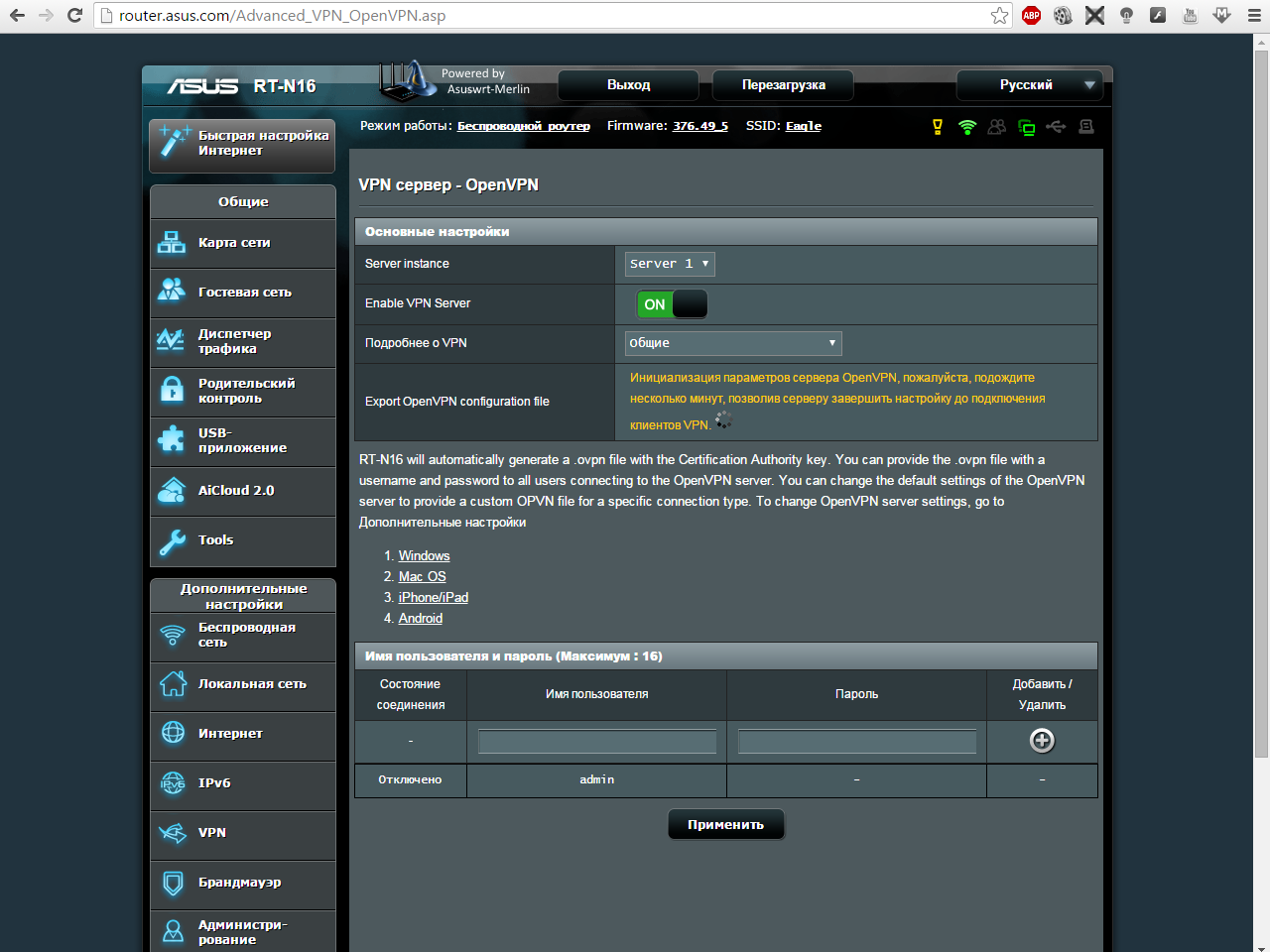Screen dimensions: 1270x952
Task: Click the username input field
Action: (596, 742)
